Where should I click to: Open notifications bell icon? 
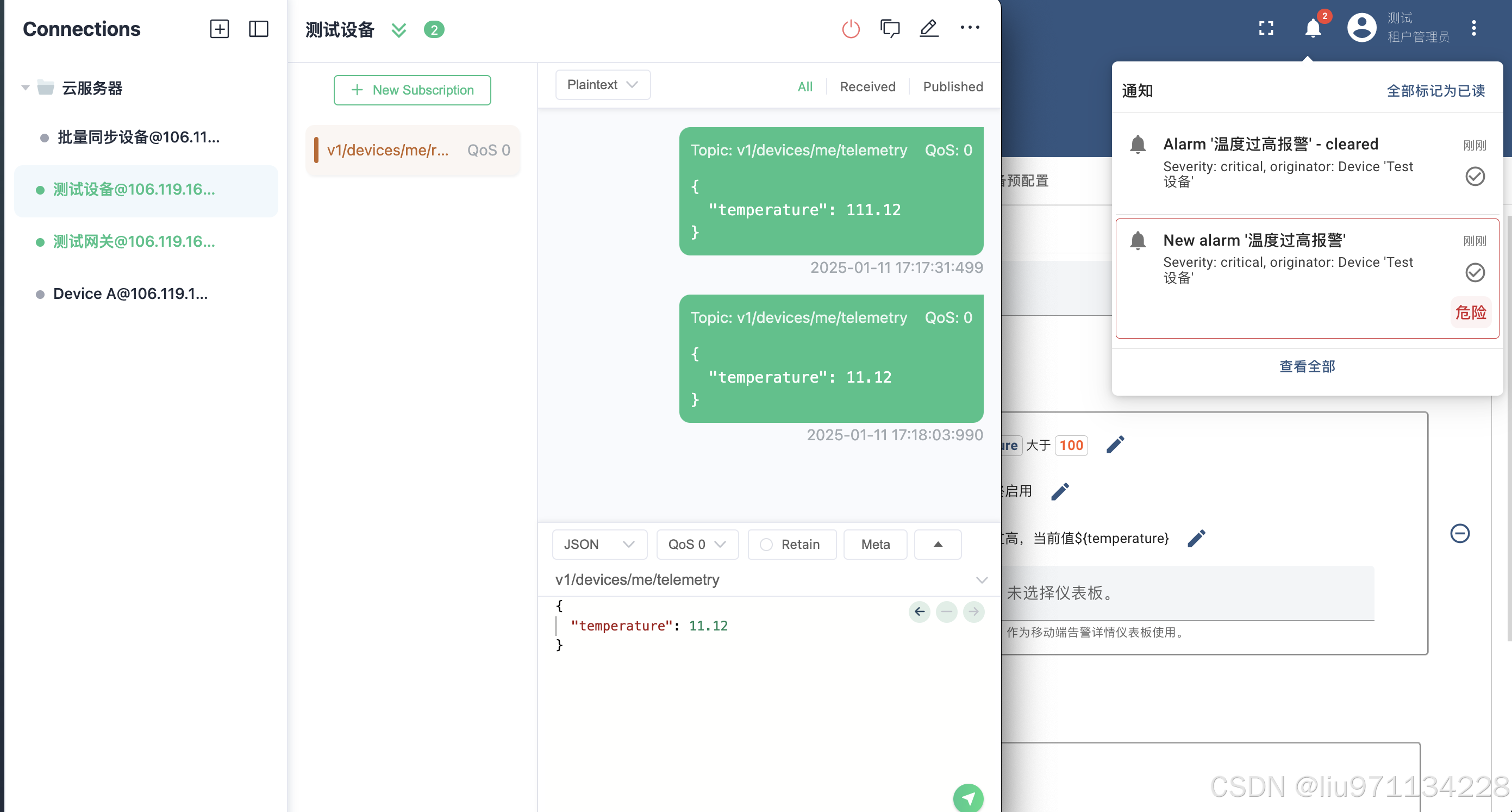click(1313, 28)
